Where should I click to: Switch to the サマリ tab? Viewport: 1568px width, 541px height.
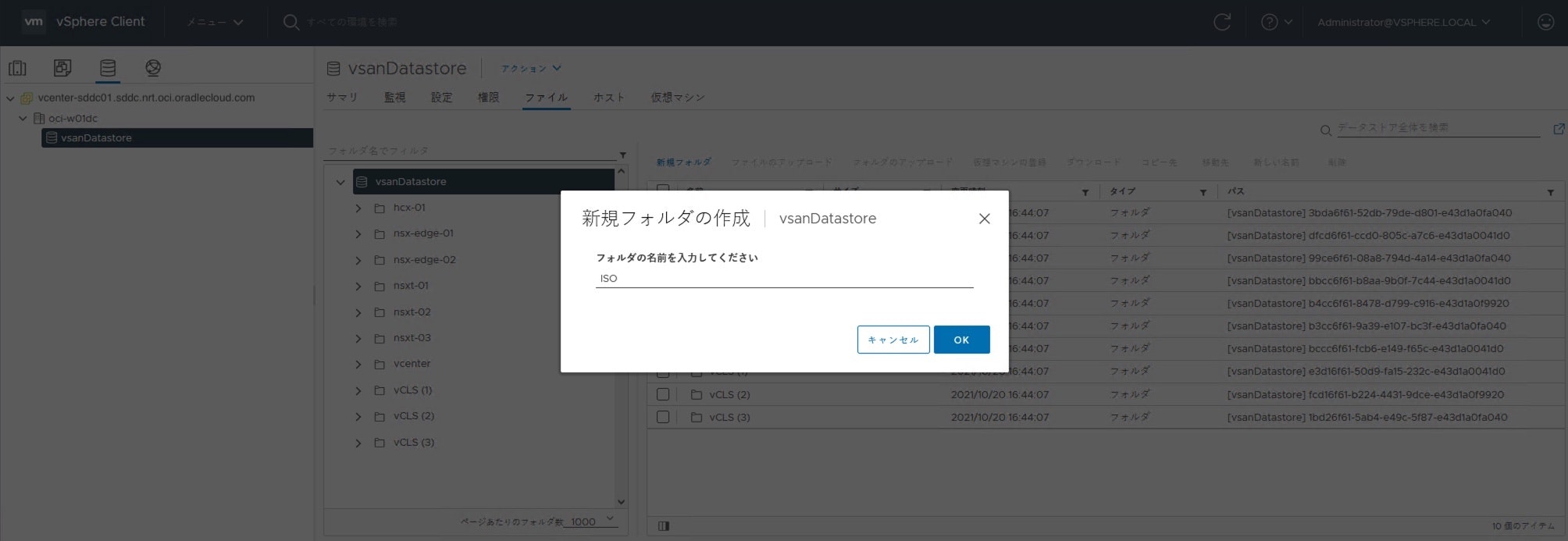(x=342, y=97)
